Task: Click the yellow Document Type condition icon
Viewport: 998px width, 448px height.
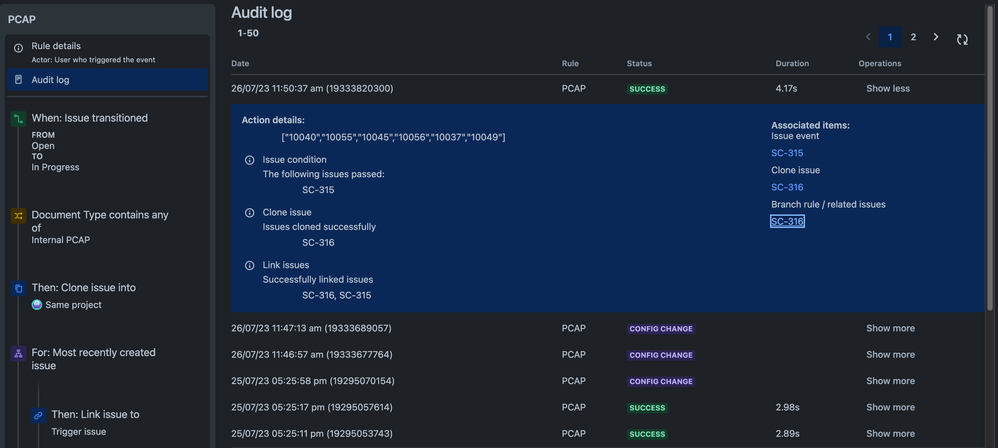Action: (x=18, y=216)
